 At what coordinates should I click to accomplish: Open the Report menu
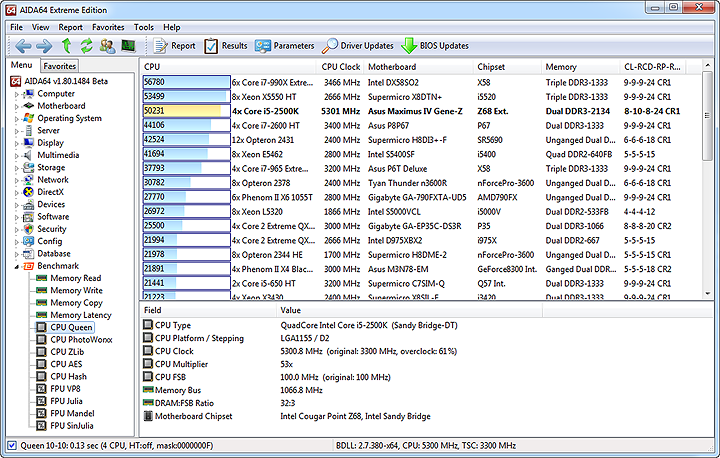(70, 27)
